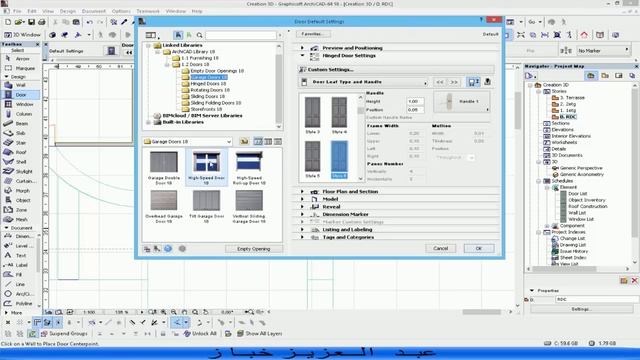Open the Edit menu

32,11
